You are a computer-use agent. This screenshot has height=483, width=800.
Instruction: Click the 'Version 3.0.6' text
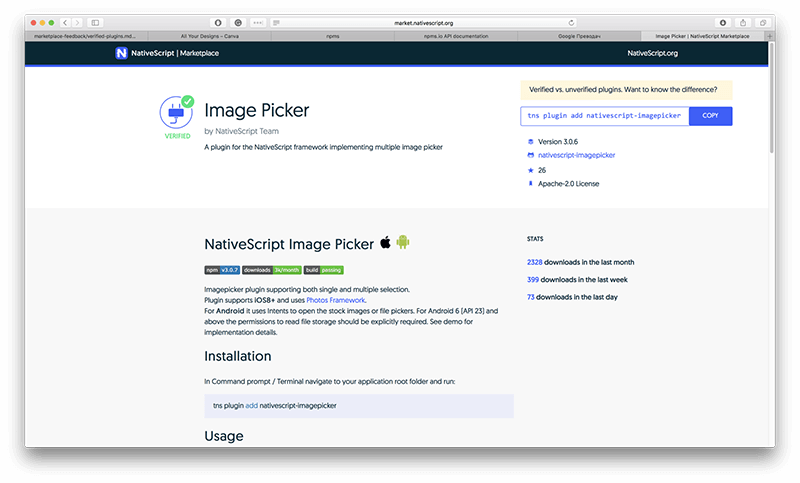point(558,142)
